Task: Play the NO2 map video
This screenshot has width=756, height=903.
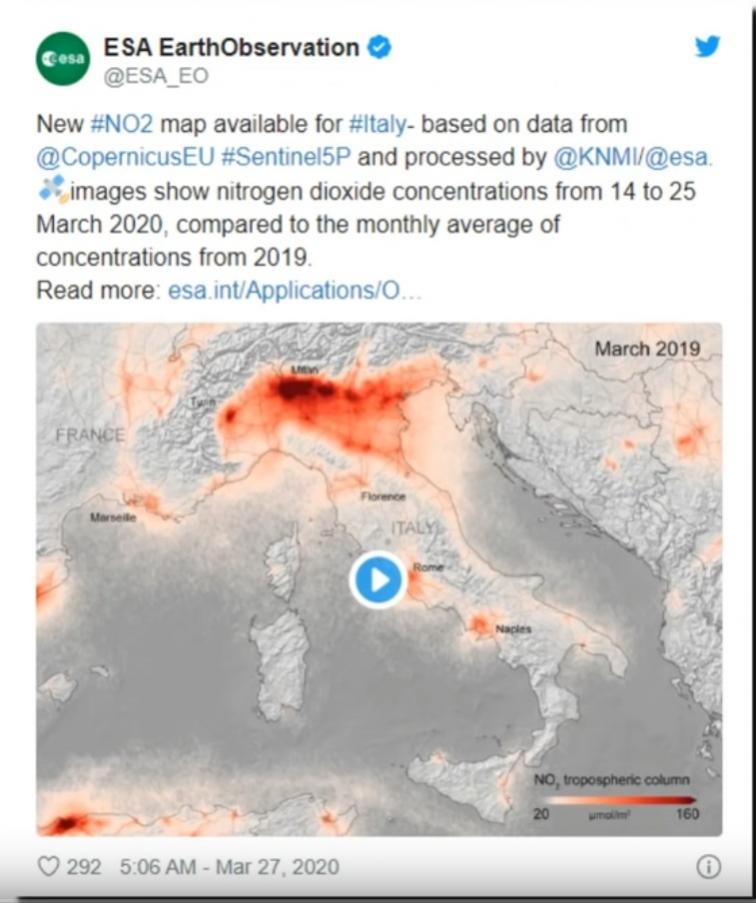Action: pos(377,579)
